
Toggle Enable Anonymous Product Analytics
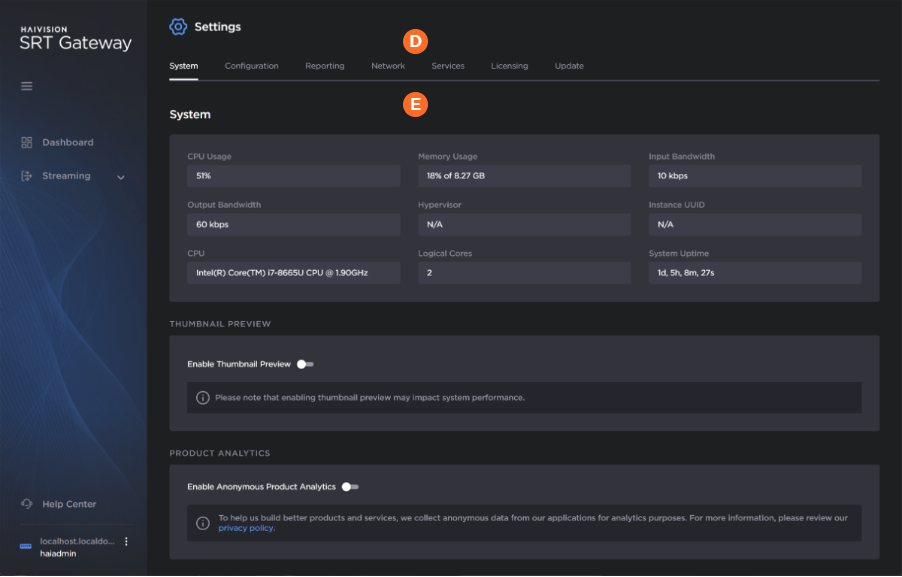[349, 487]
